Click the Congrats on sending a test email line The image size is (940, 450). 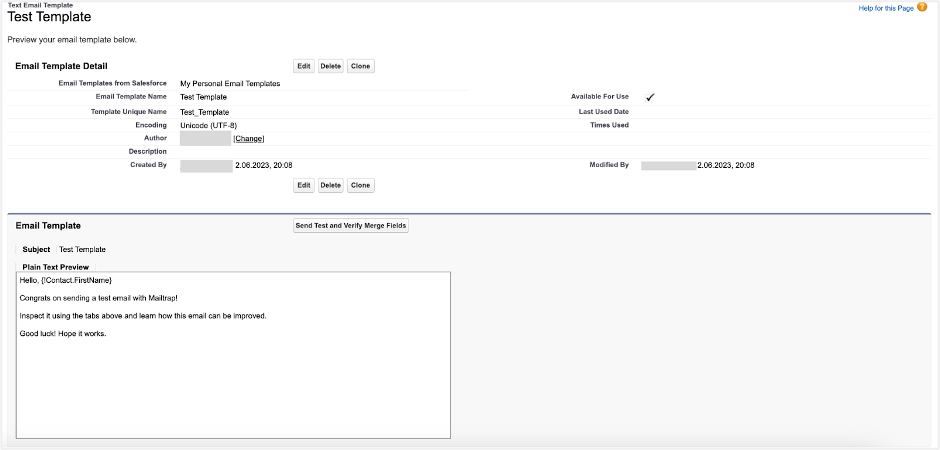[x=99, y=298]
